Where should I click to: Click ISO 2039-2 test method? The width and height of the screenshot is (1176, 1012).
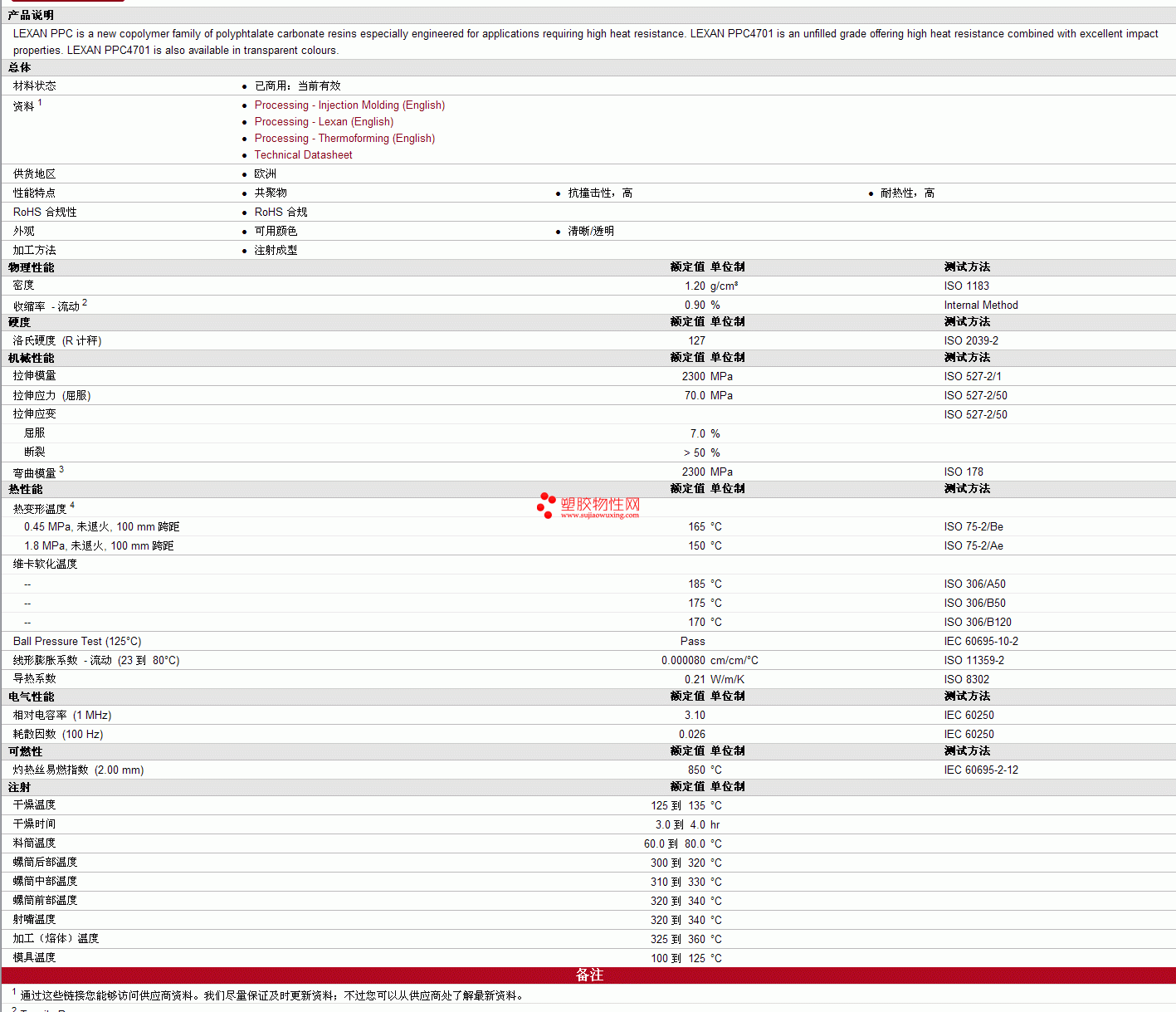[971, 341]
